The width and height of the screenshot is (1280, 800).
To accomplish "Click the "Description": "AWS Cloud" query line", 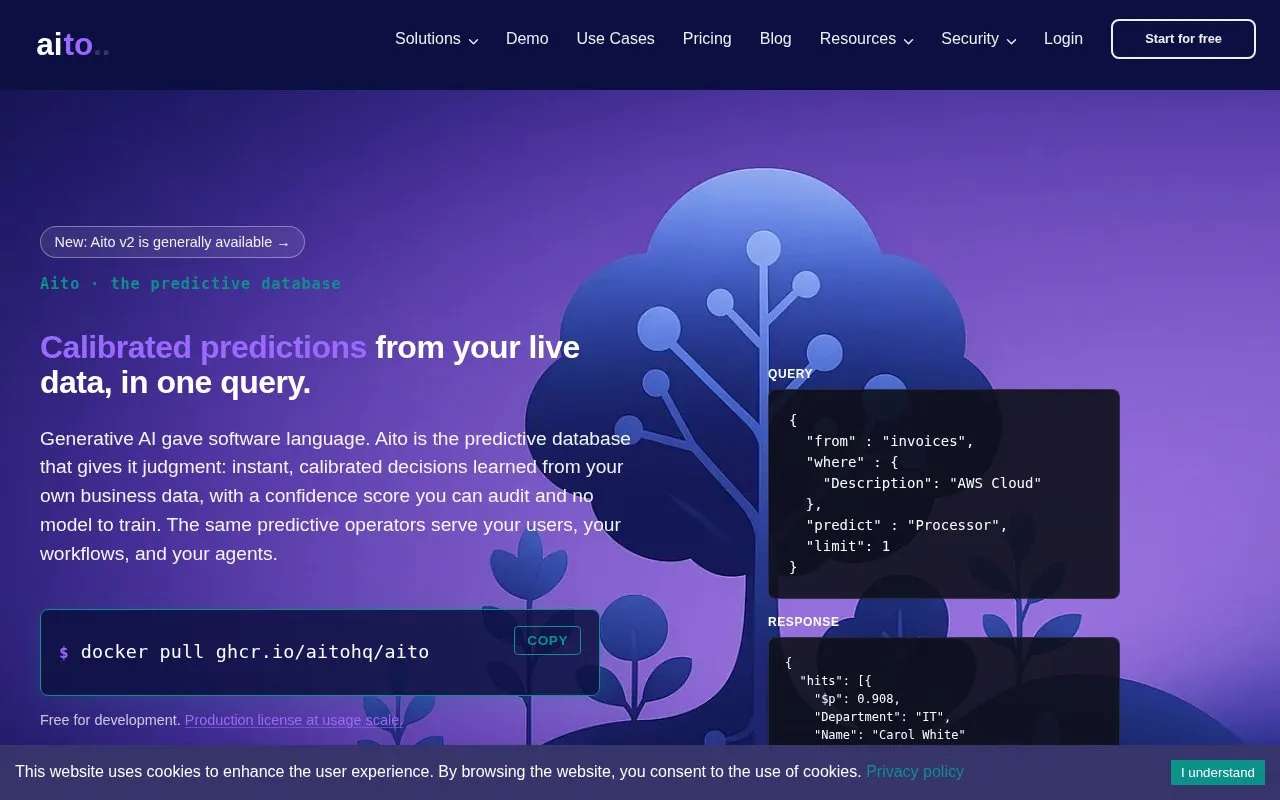I will [x=932, y=483].
